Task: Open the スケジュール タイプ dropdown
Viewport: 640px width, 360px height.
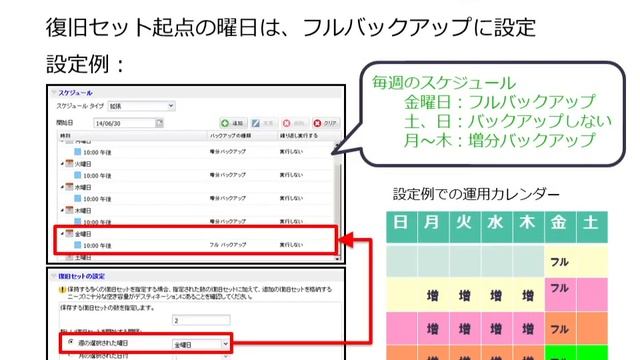Action: (x=142, y=106)
